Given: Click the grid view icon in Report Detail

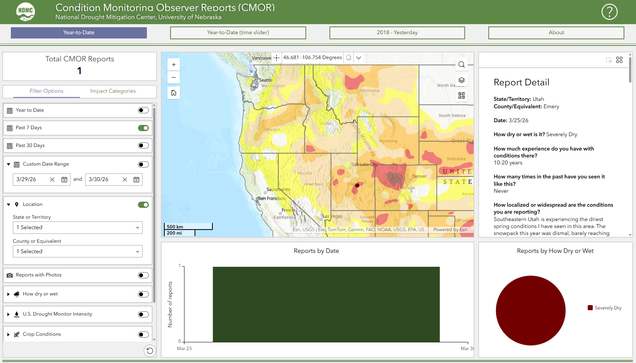Looking at the screenshot, I should (x=619, y=60).
